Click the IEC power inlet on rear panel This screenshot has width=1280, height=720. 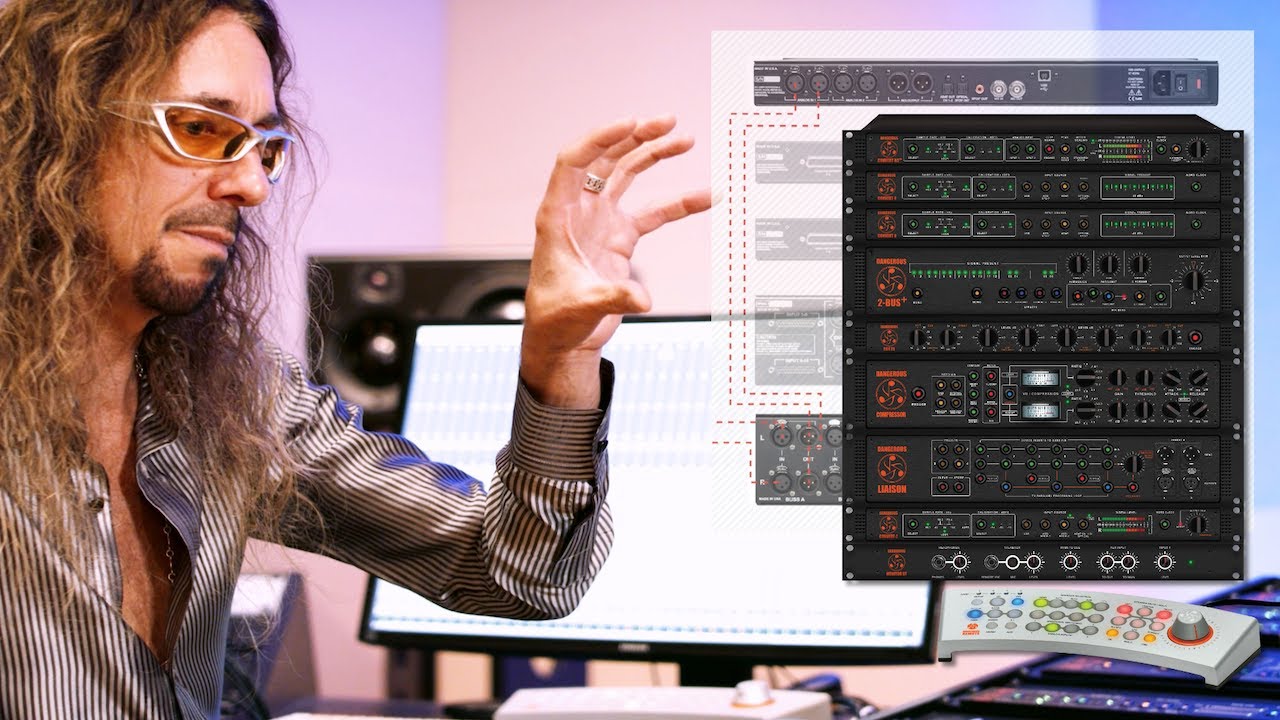tap(1163, 83)
